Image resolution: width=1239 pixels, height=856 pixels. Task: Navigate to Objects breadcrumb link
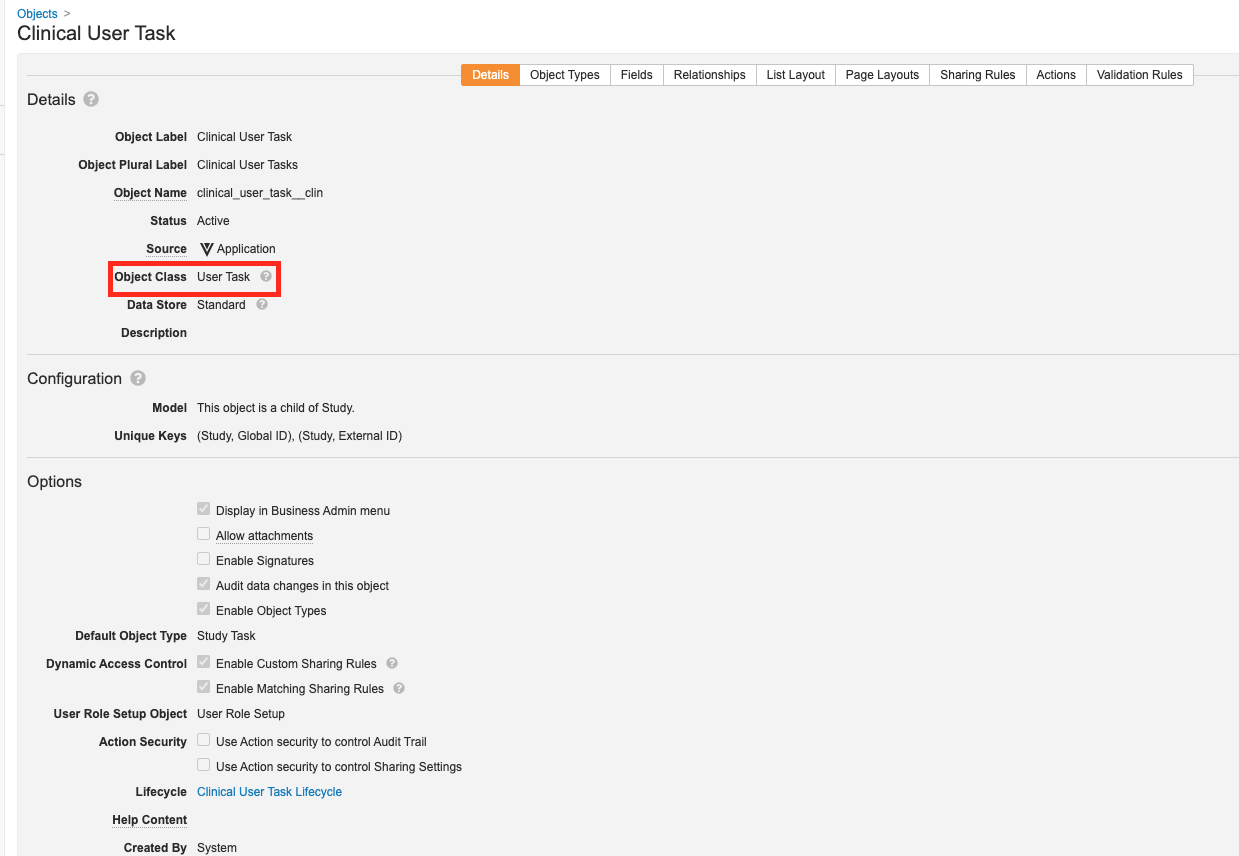tap(37, 14)
